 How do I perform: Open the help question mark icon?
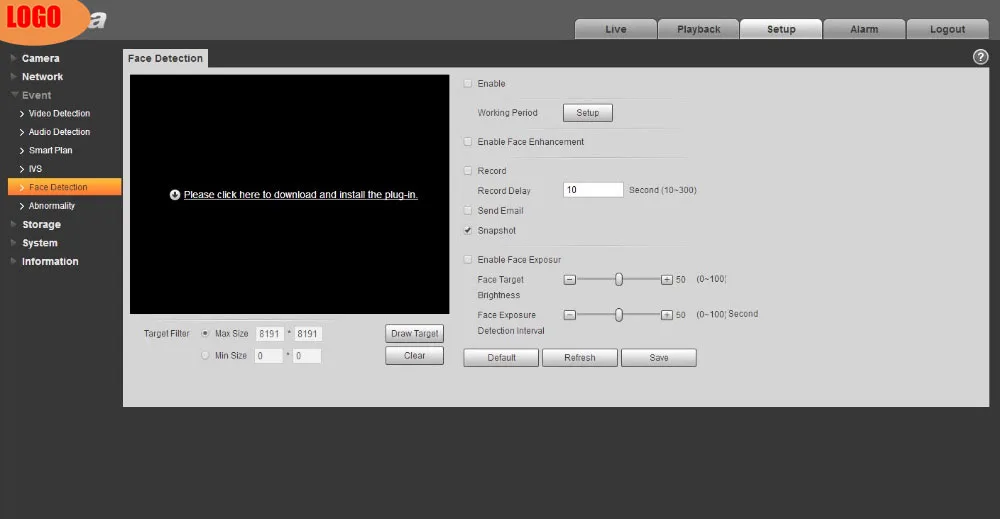pos(980,57)
